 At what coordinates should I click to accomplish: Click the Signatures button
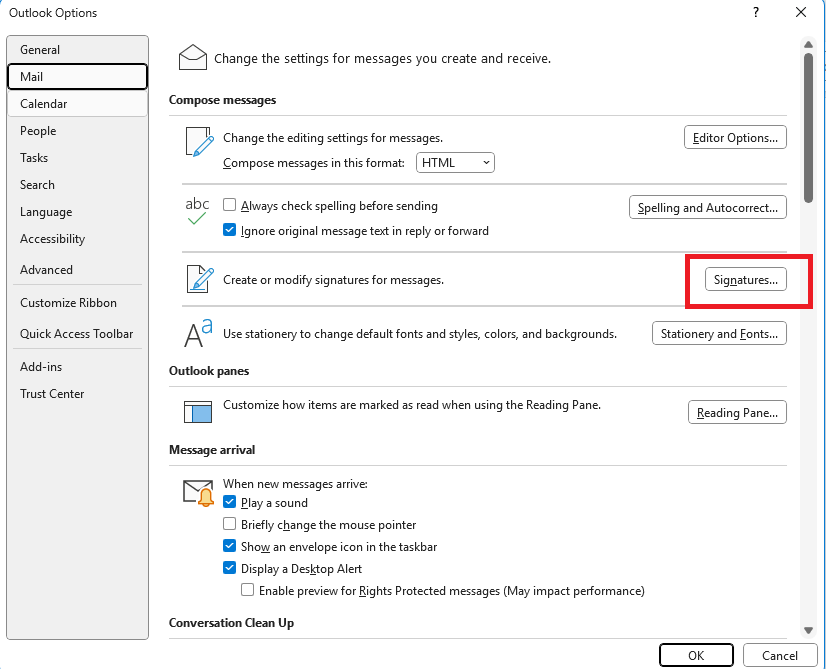746,280
